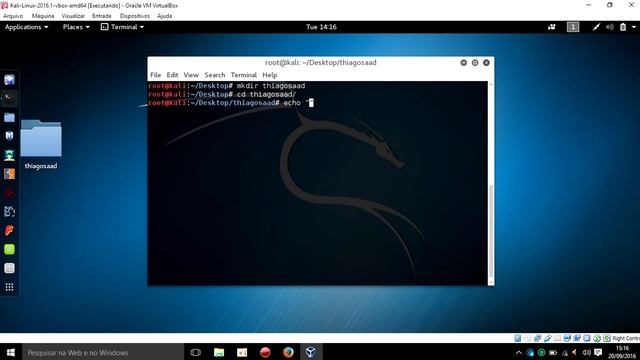Open the red F Faraday dock icon
Screen dimensions: 640x360
click(x=9, y=230)
